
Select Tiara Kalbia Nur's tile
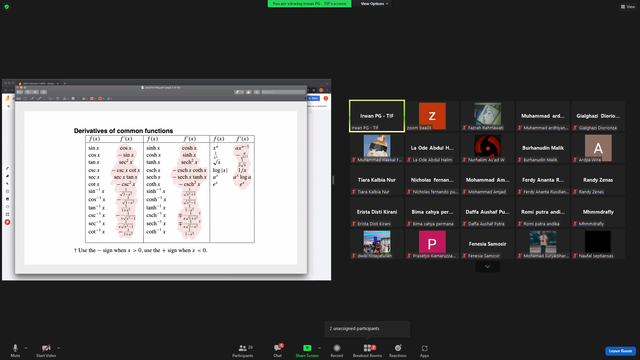click(377, 180)
